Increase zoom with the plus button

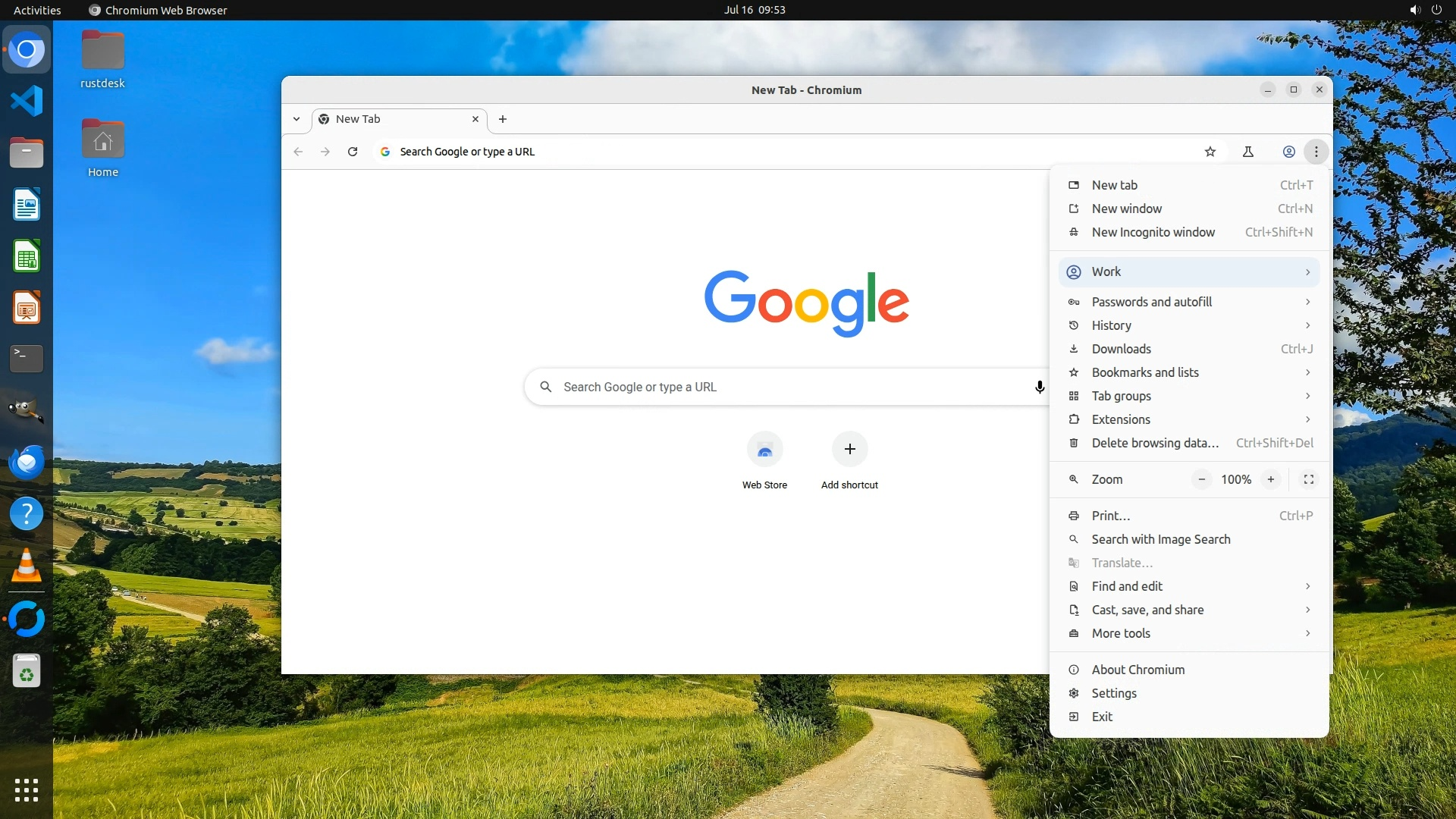point(1271,479)
